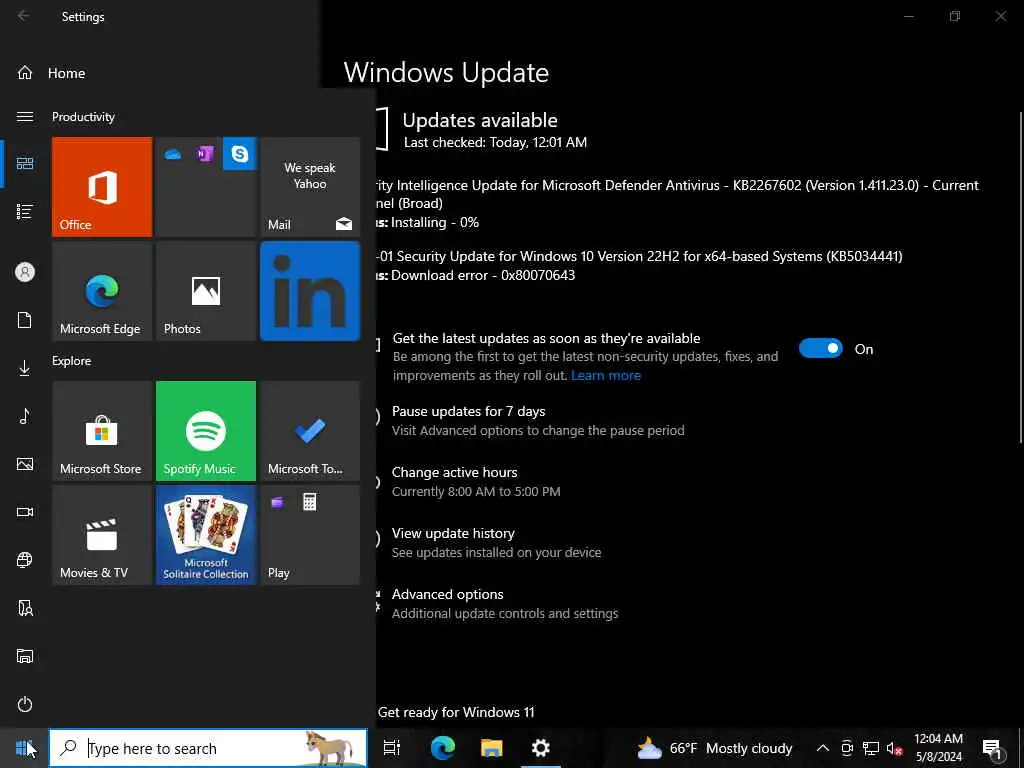The height and width of the screenshot is (768, 1024).
Task: Open the clock showing 12:04 AM
Action: (x=938, y=748)
